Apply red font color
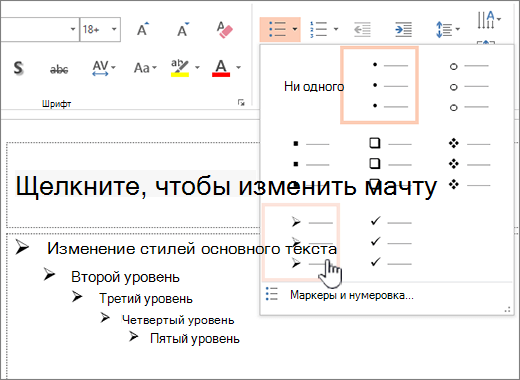Image resolution: width=520 pixels, height=380 pixels. pos(221,68)
